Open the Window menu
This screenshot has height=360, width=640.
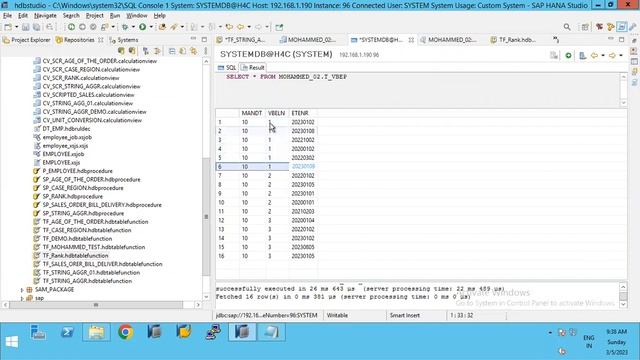137,16
